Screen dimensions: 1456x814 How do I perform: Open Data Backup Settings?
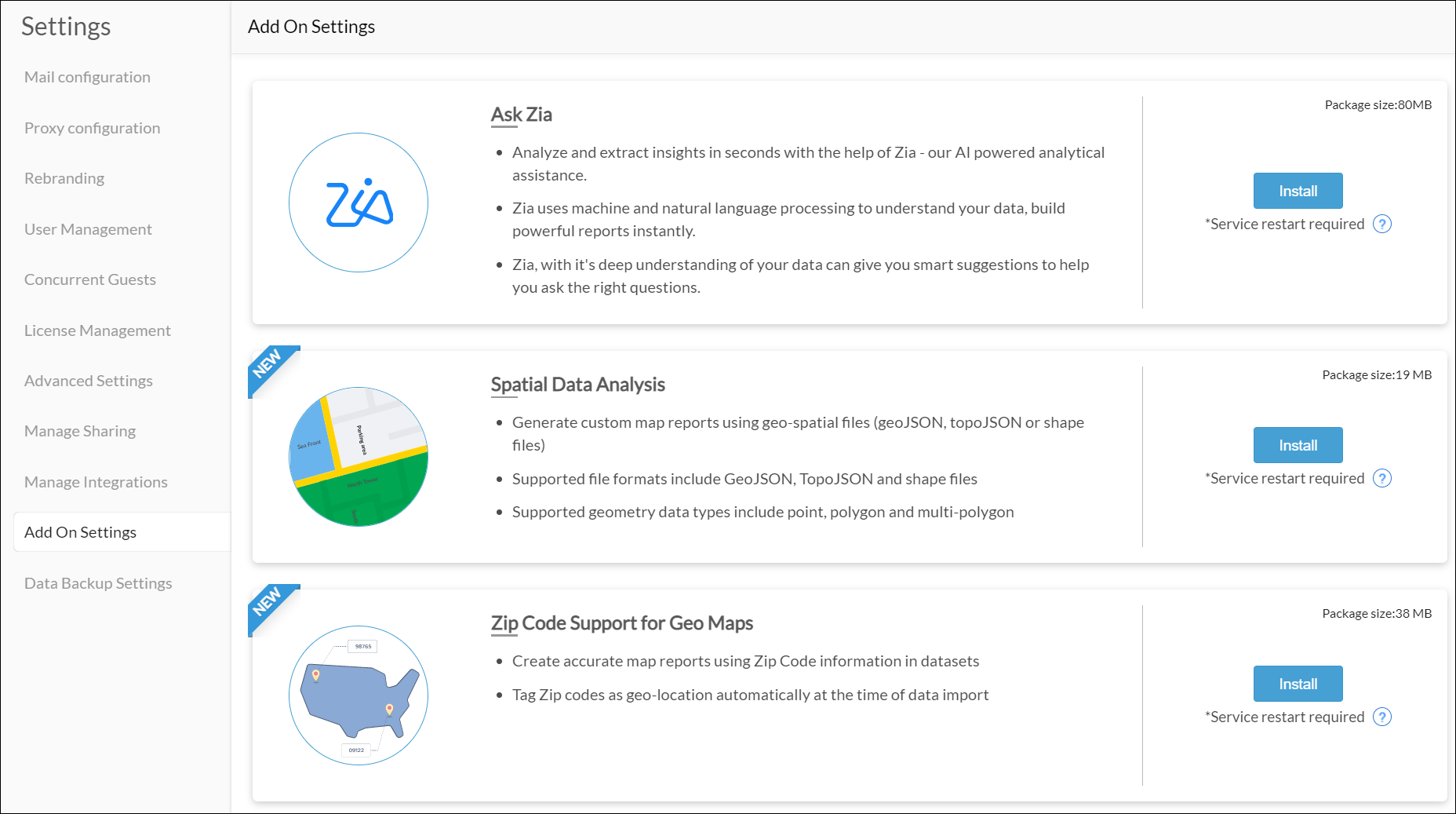click(x=98, y=582)
